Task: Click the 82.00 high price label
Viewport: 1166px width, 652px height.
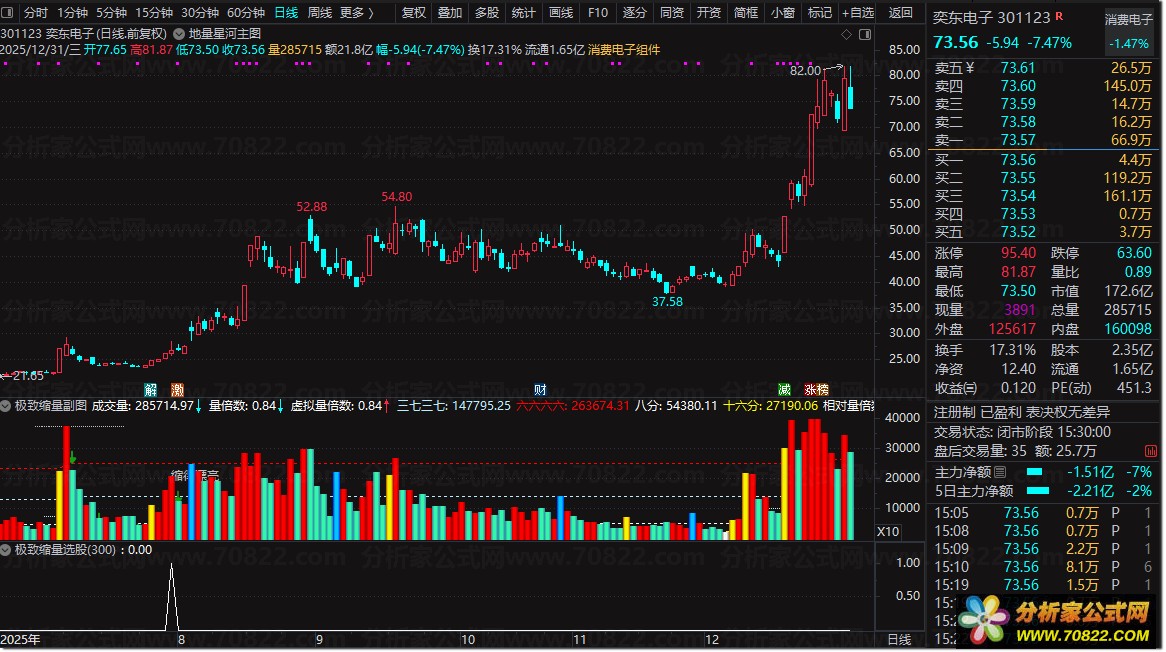Action: point(805,71)
